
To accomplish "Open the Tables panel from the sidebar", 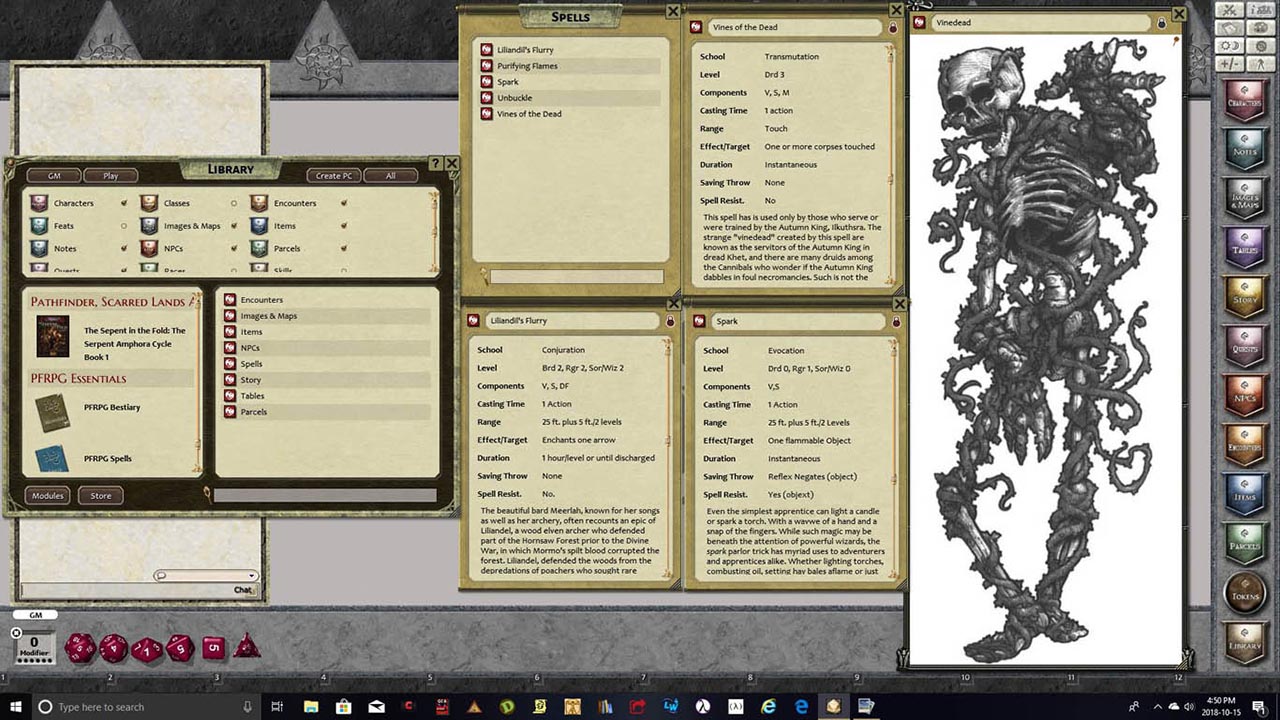I will click(1244, 247).
